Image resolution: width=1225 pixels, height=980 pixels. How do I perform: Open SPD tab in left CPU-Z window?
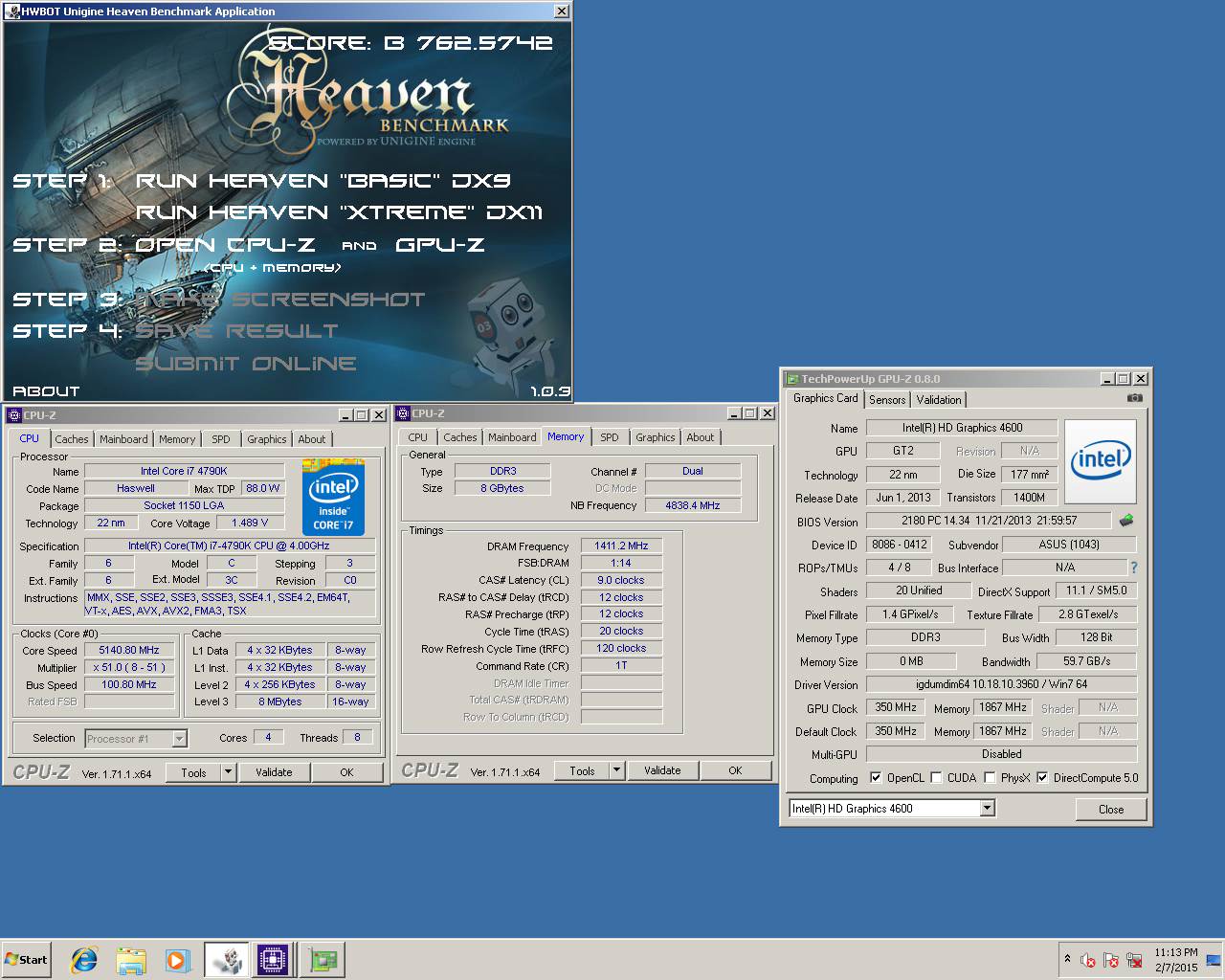(x=221, y=439)
